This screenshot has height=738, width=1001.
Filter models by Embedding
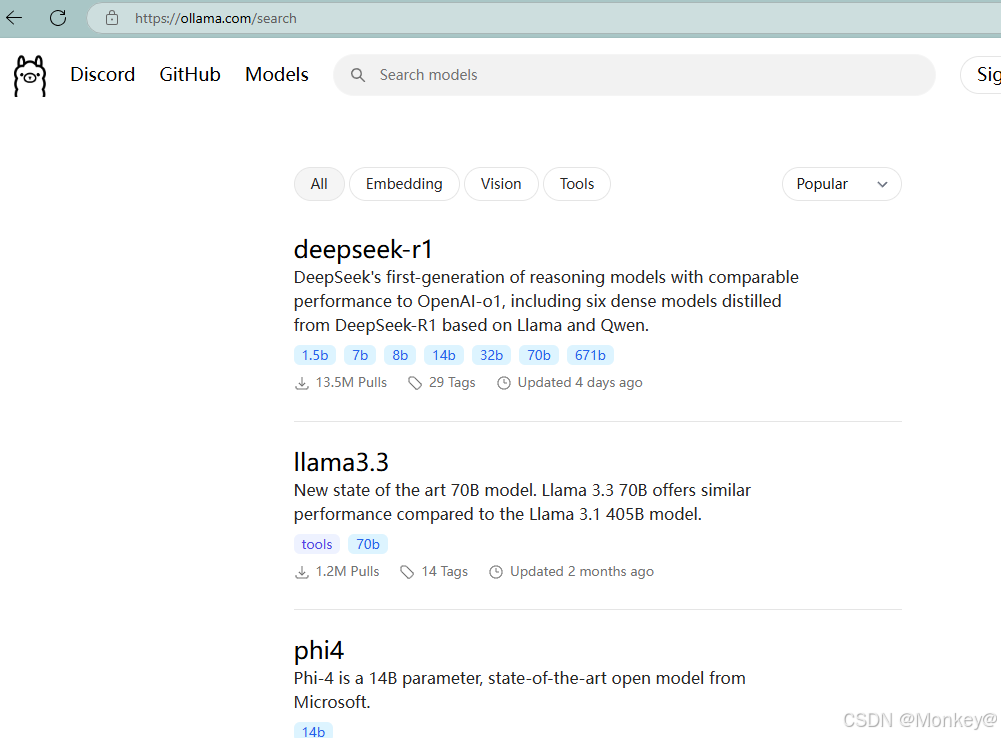pyautogui.click(x=404, y=184)
